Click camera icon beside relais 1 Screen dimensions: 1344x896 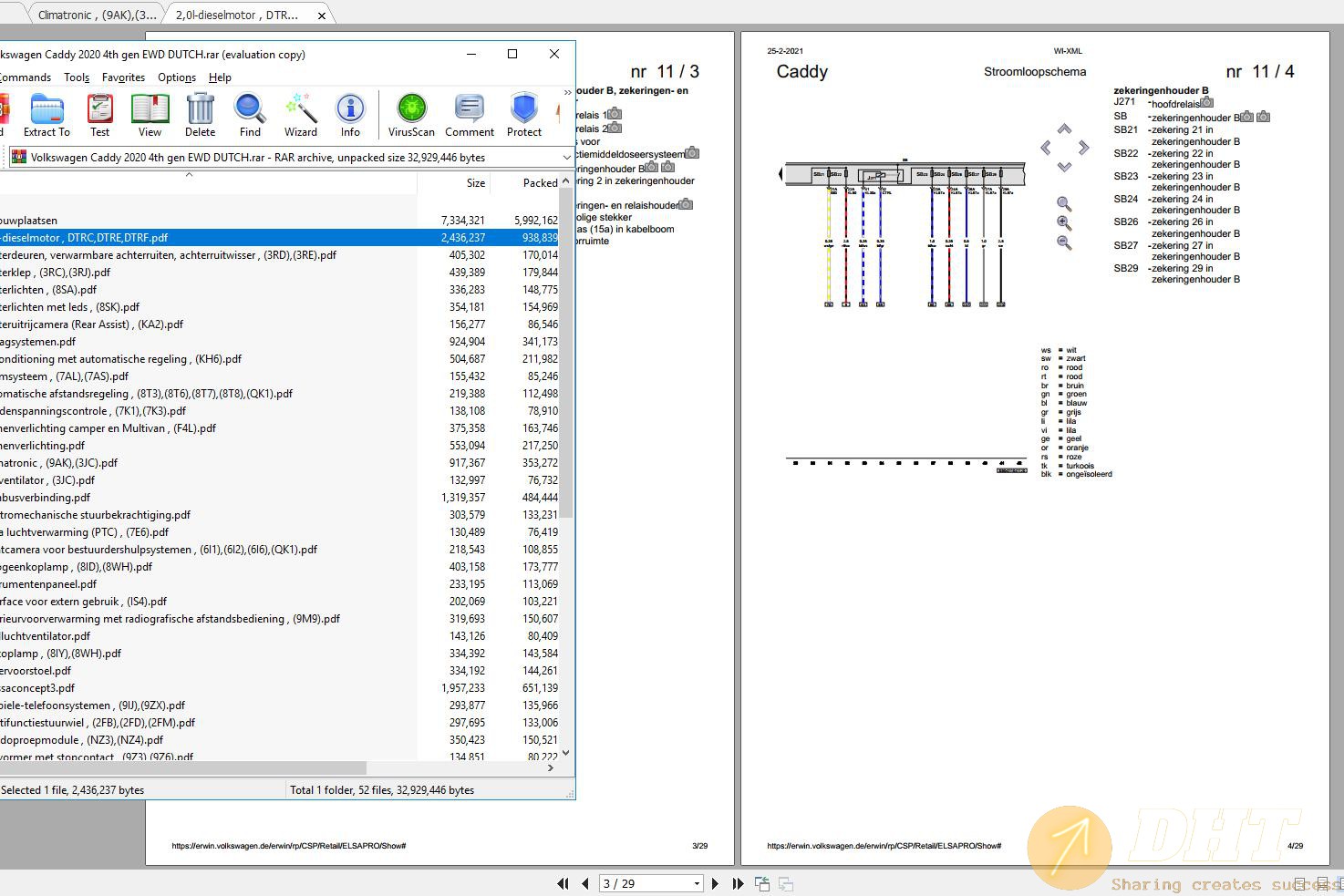(615, 114)
